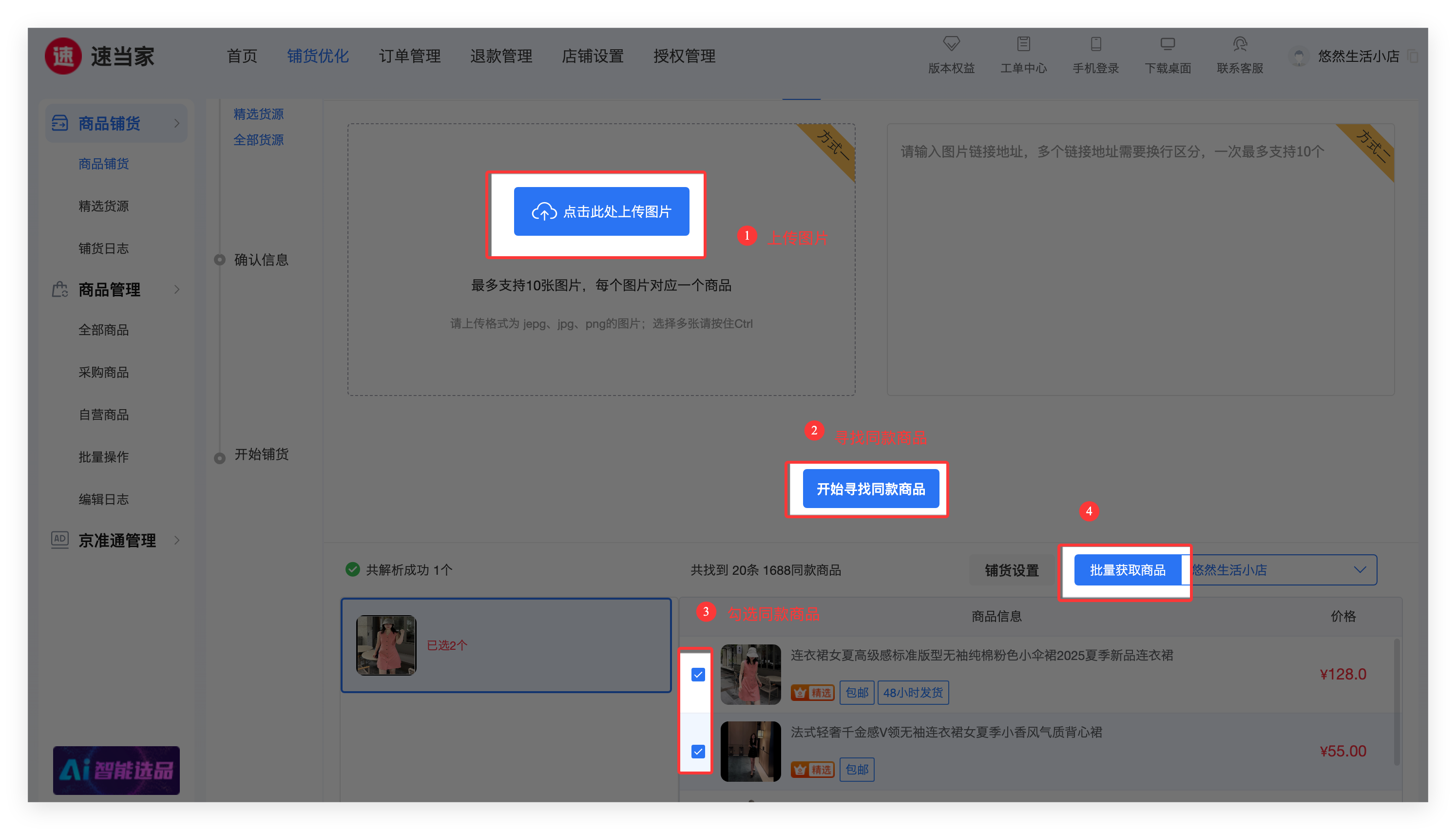The width and height of the screenshot is (1456, 830).
Task: Uncheck the 法式轻奢千金感 product checkbox
Action: [698, 751]
